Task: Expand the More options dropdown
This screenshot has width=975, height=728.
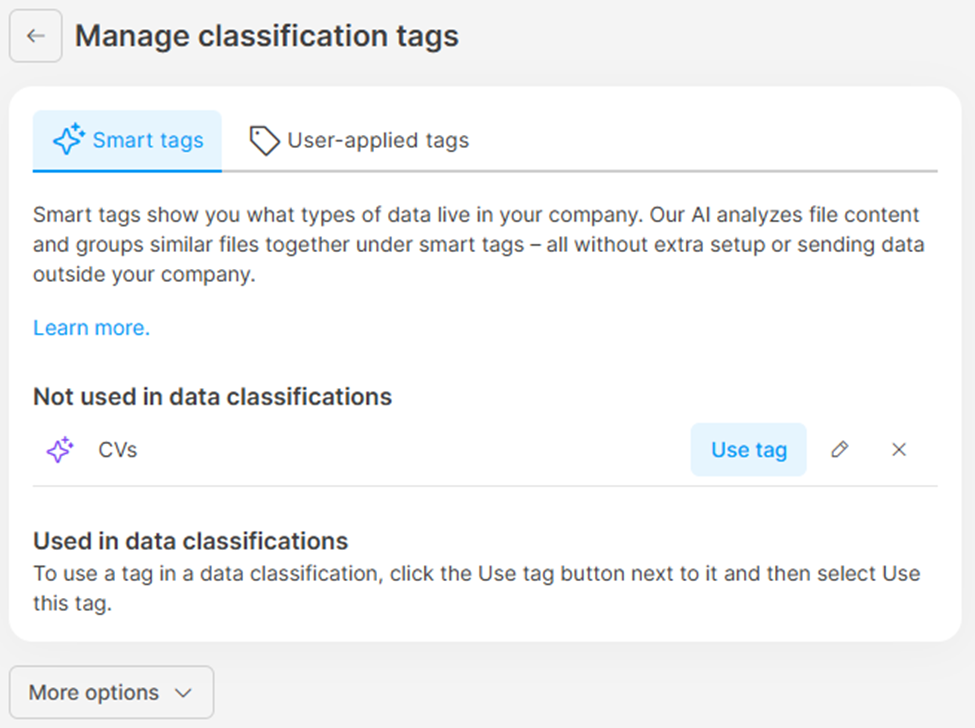Action: 111,692
